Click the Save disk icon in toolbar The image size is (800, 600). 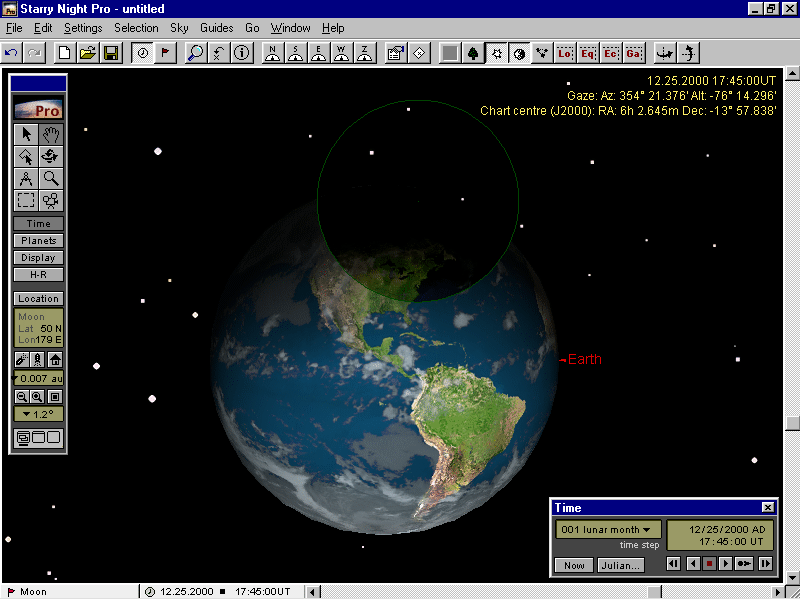pyautogui.click(x=111, y=53)
